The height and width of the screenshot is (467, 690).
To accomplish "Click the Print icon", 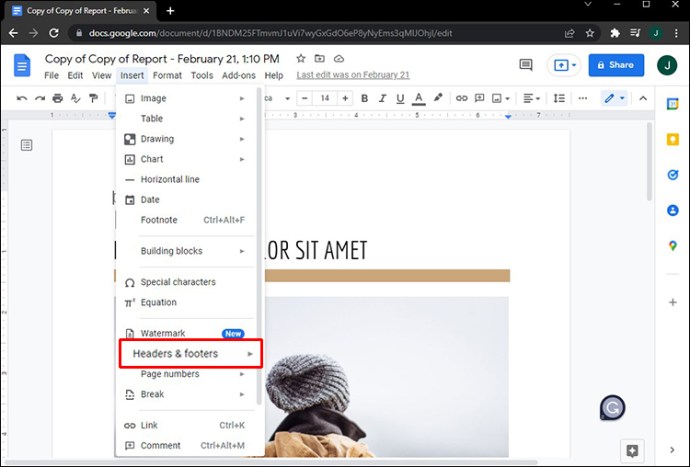I will (x=58, y=98).
